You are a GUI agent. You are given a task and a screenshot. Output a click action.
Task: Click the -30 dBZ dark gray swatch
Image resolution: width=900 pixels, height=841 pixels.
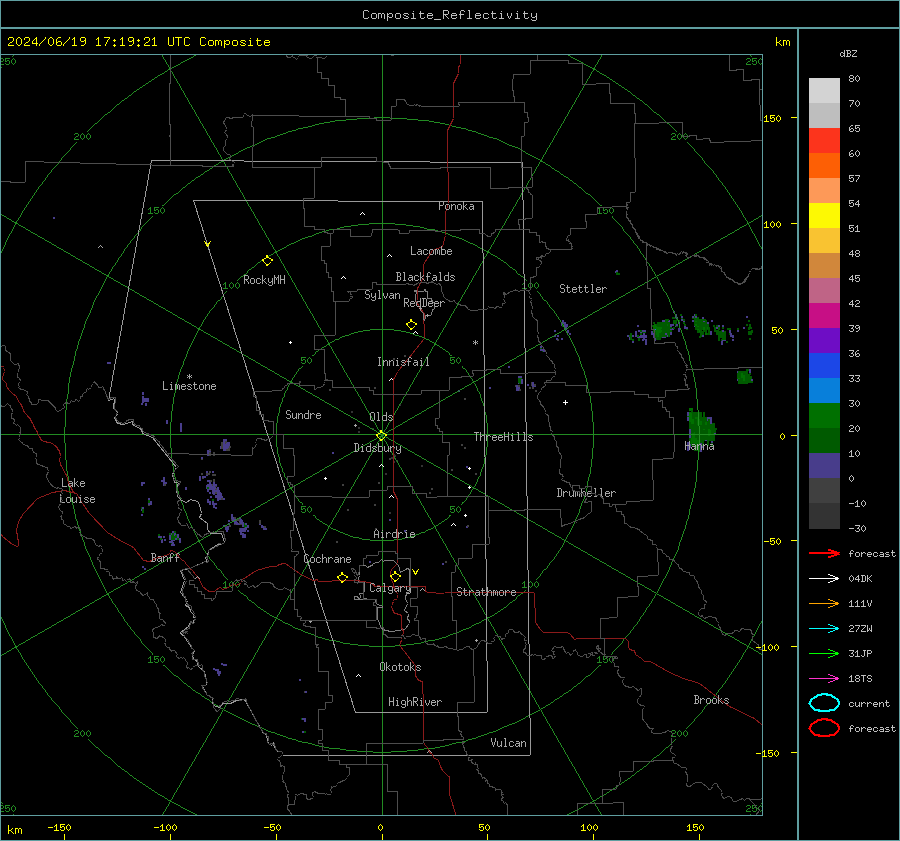coord(824,516)
